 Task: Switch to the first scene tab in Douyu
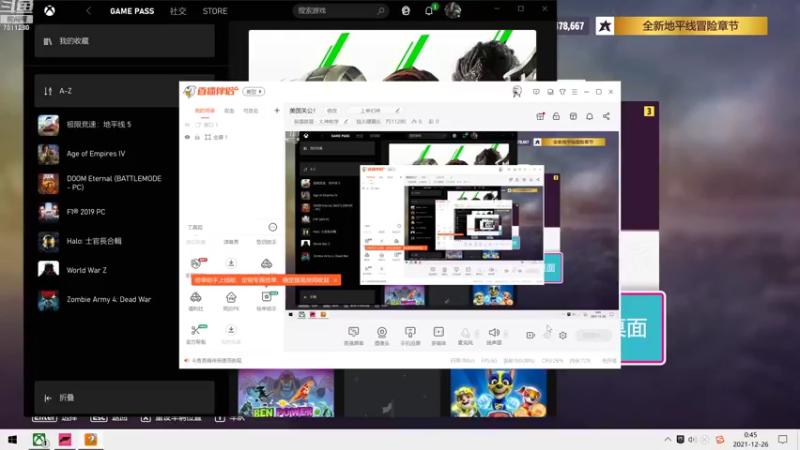[205, 111]
